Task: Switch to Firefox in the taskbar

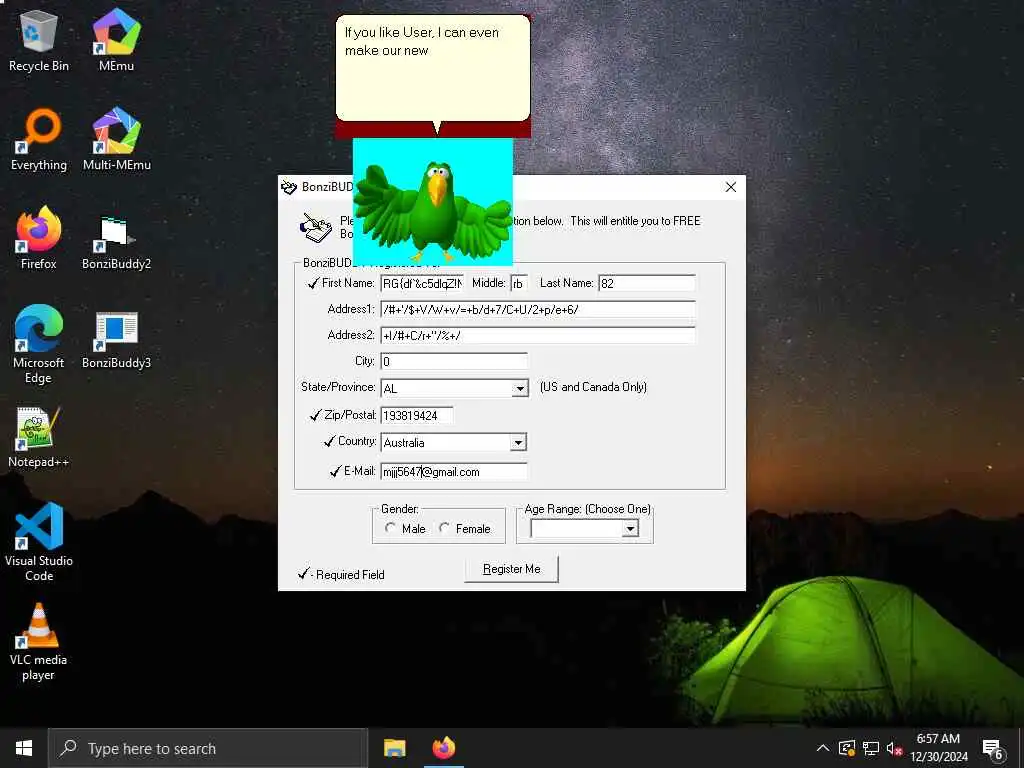Action: (x=444, y=748)
